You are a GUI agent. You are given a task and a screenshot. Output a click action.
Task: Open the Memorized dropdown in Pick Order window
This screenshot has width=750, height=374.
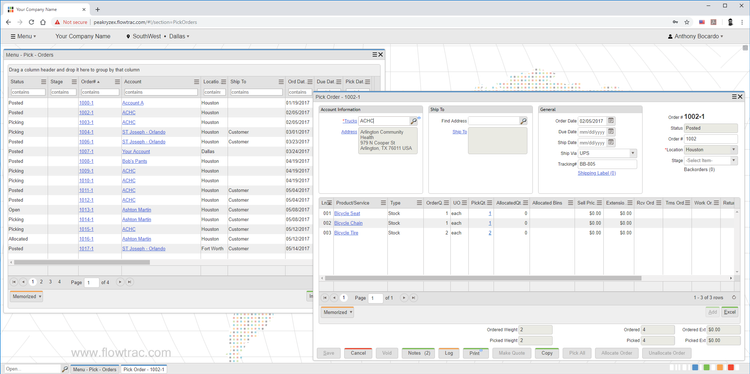tap(338, 312)
